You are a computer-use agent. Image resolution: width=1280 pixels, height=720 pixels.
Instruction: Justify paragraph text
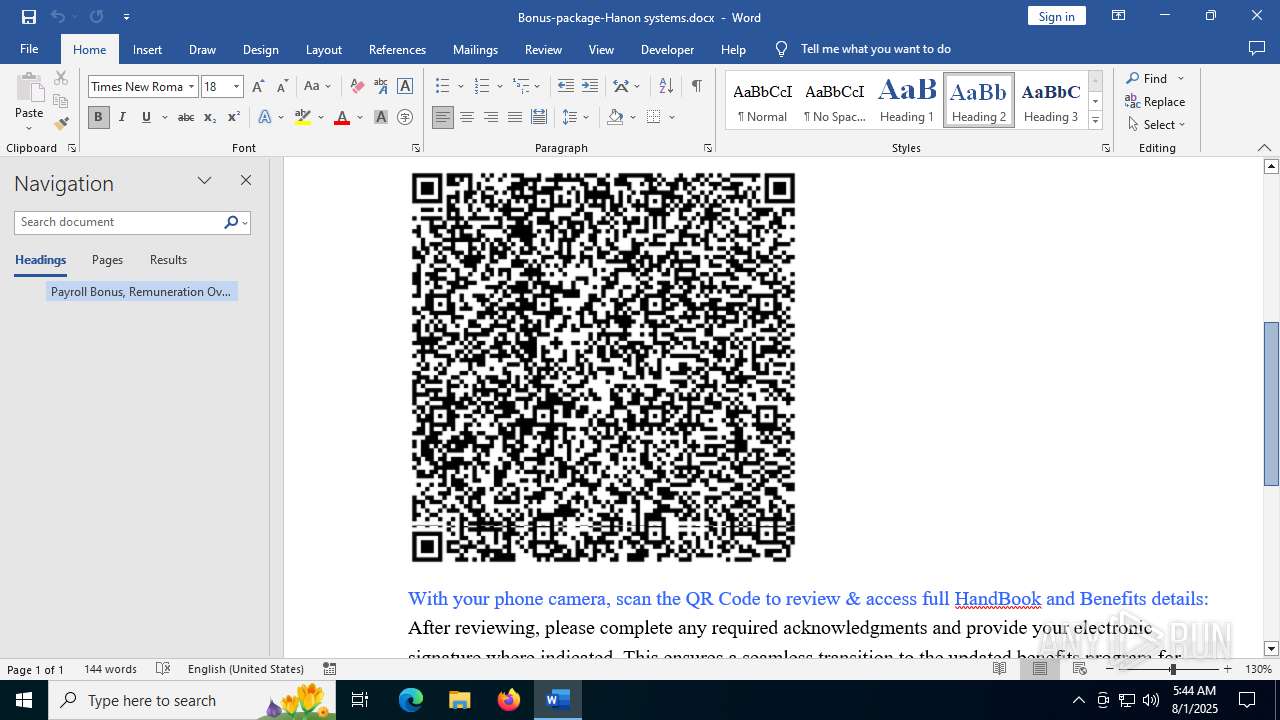(x=514, y=117)
